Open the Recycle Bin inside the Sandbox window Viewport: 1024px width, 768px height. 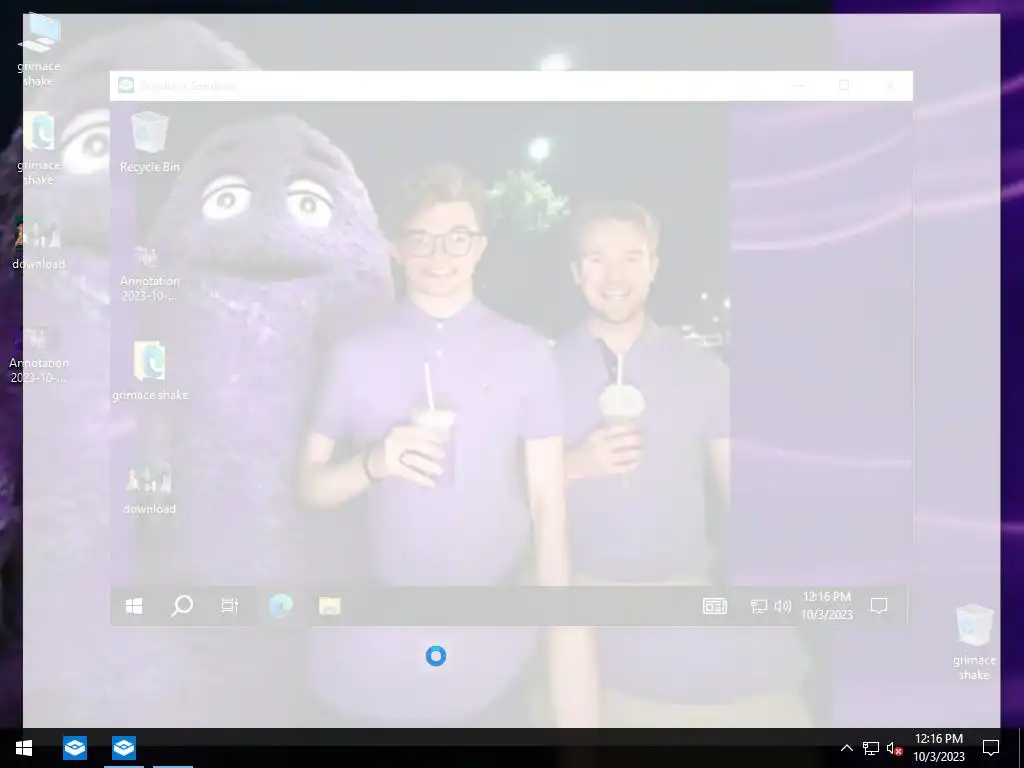150,142
